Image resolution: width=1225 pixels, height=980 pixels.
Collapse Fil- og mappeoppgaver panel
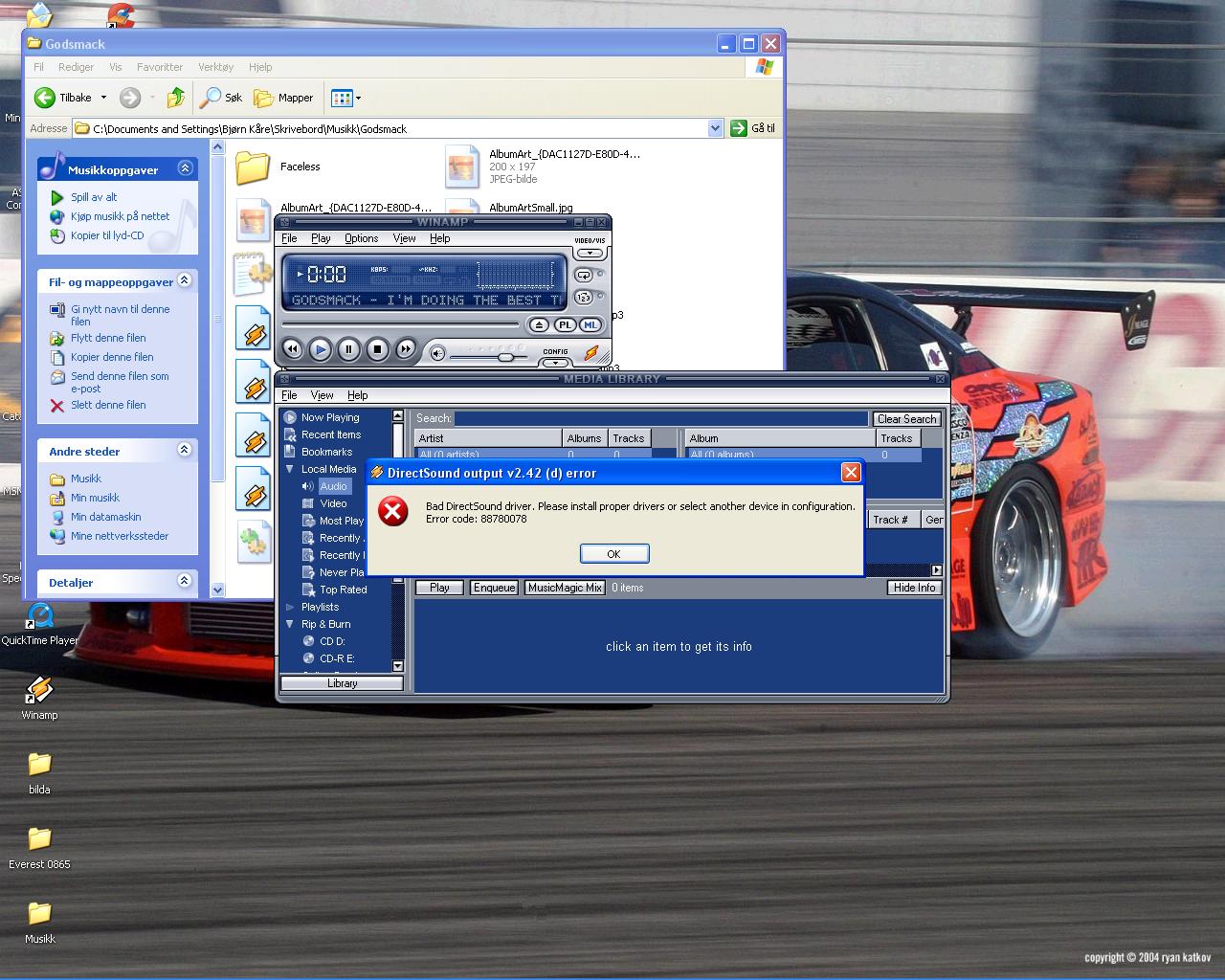[185, 280]
